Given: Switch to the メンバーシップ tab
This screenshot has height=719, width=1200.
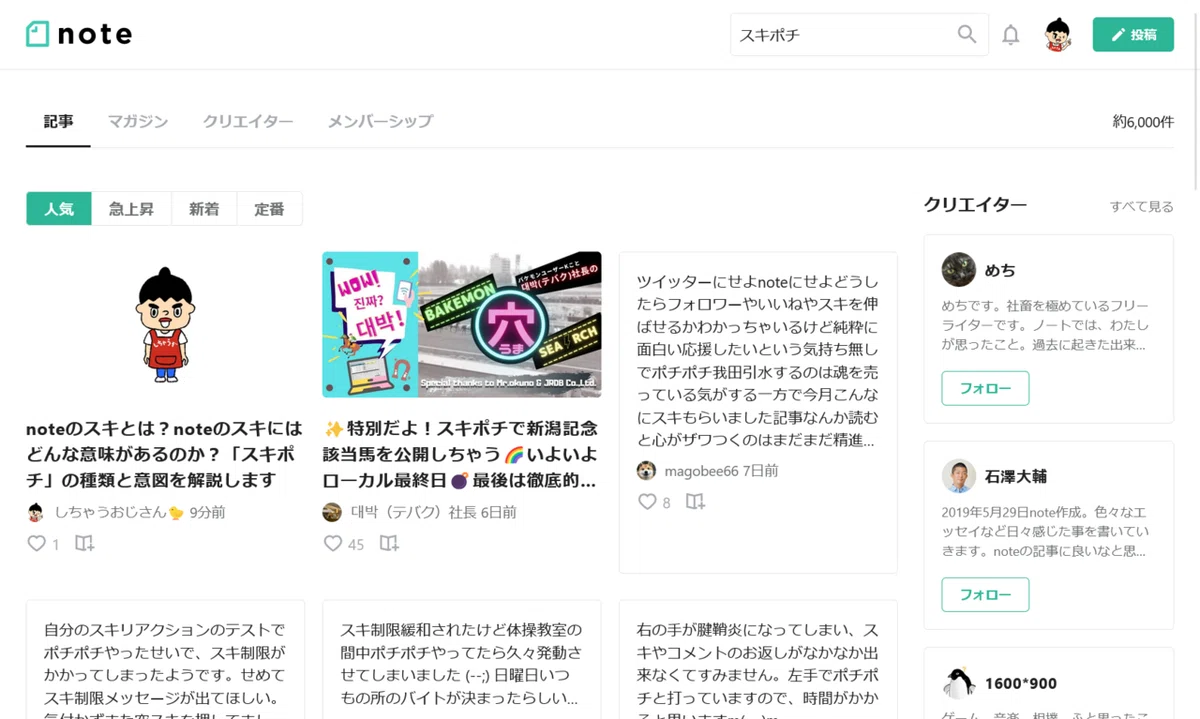Looking at the screenshot, I should [x=380, y=121].
